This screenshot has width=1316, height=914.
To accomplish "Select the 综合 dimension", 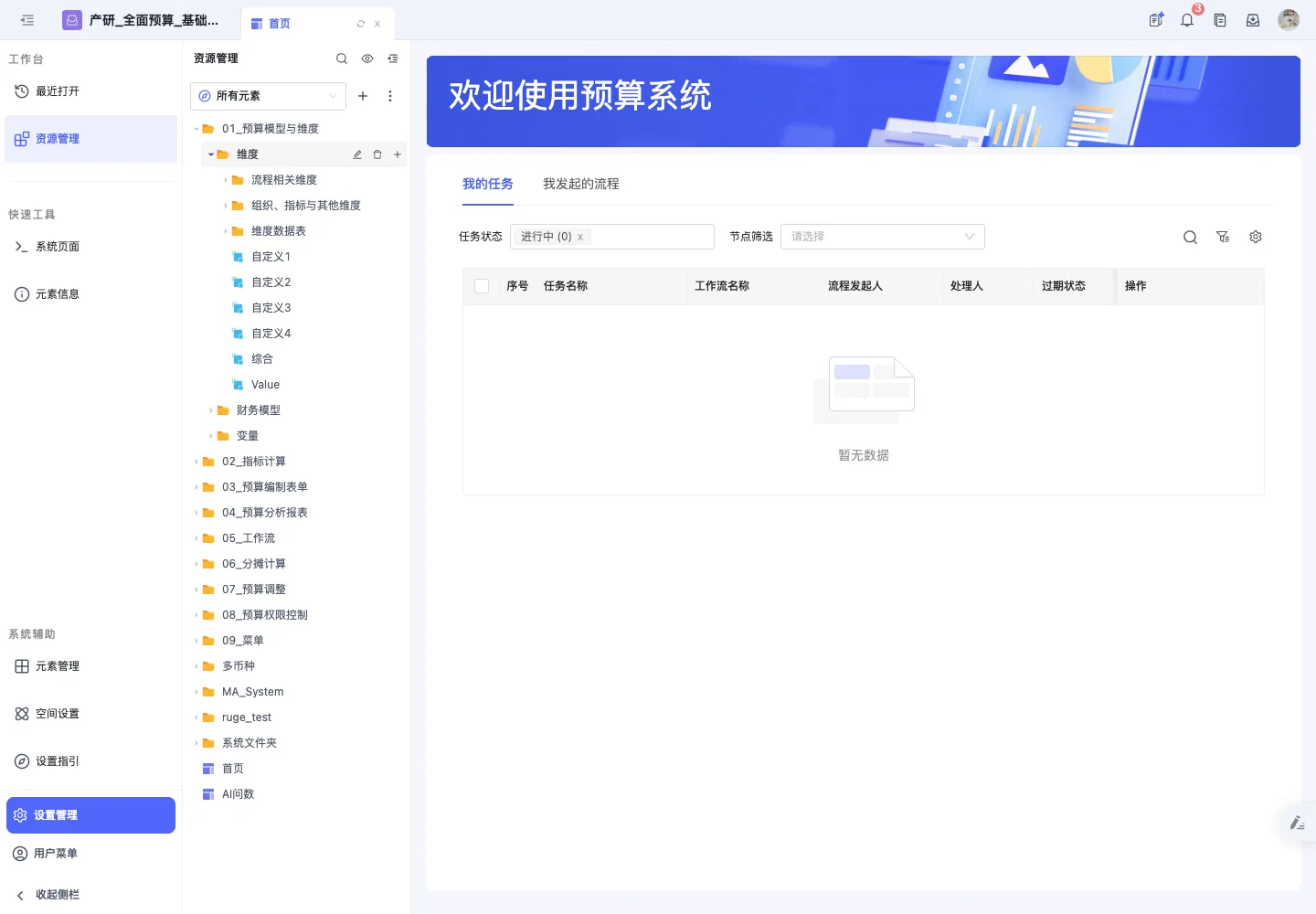I will (262, 359).
